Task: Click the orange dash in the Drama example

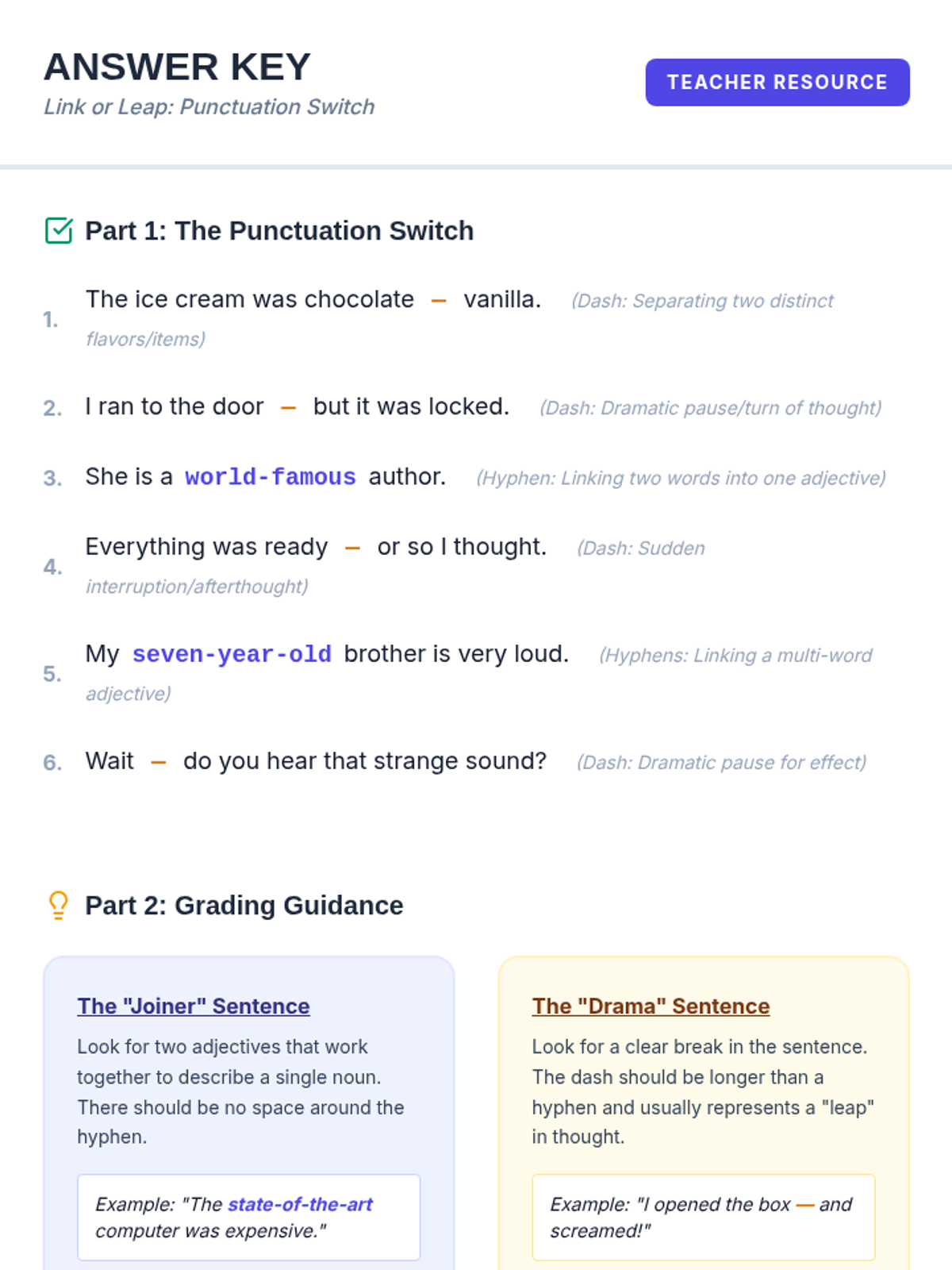Action: [x=804, y=1205]
